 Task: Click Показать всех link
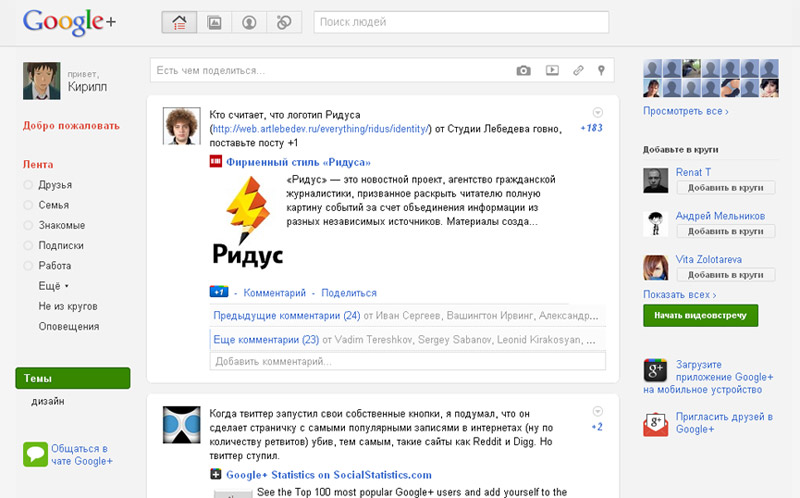[x=680, y=294]
